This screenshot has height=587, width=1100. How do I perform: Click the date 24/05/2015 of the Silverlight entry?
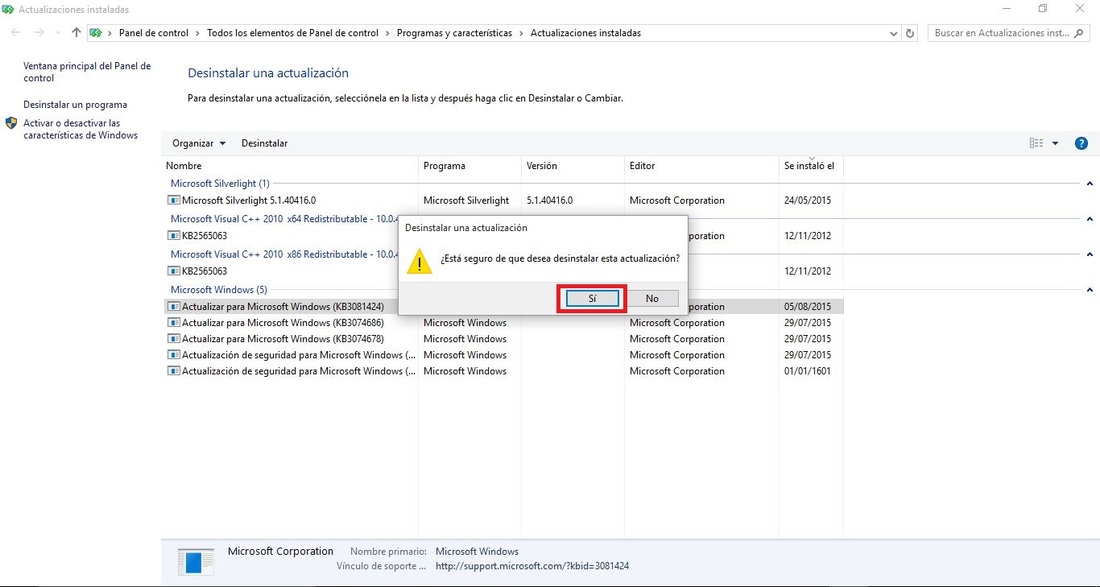[807, 200]
